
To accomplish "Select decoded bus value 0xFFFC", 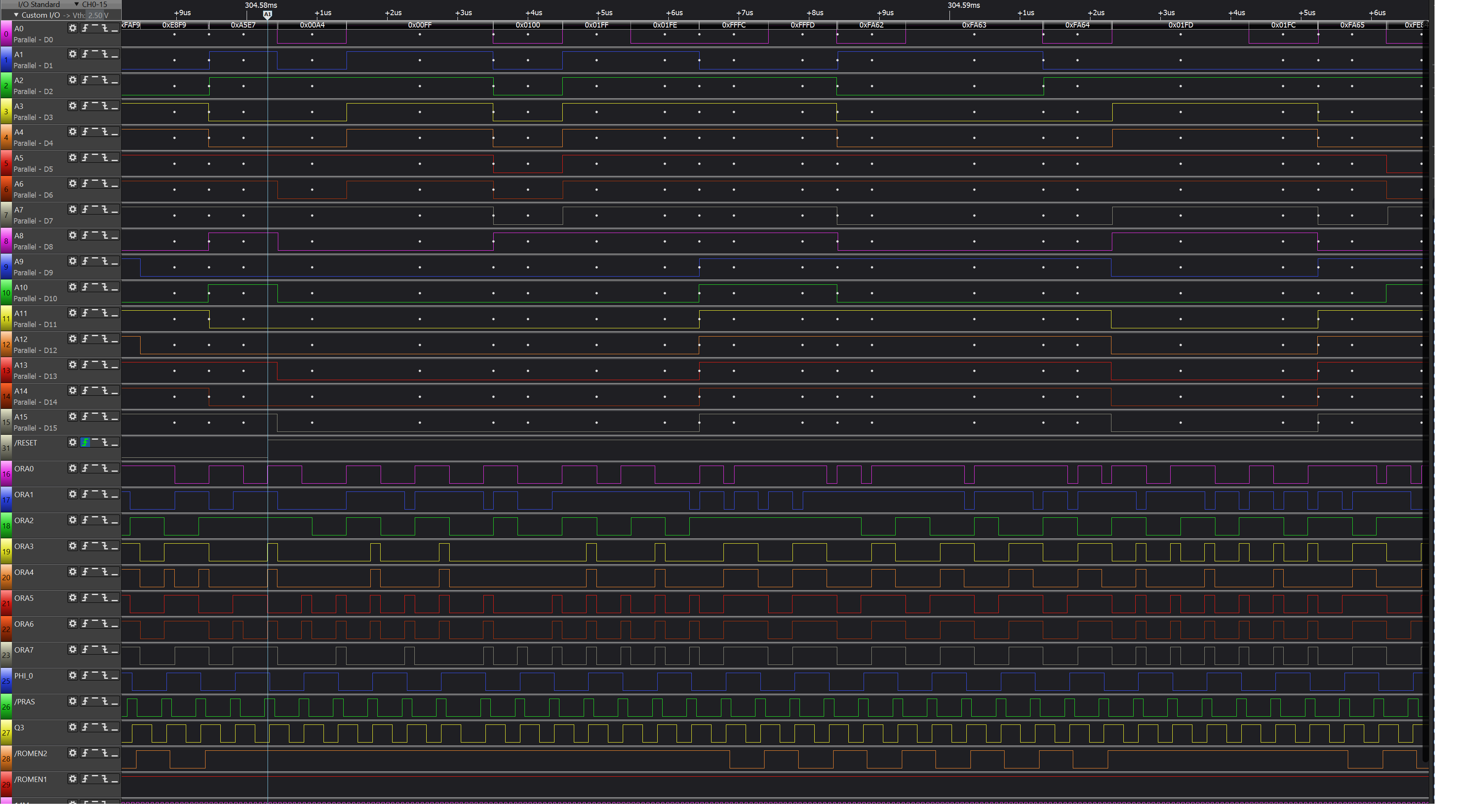I will (734, 25).
